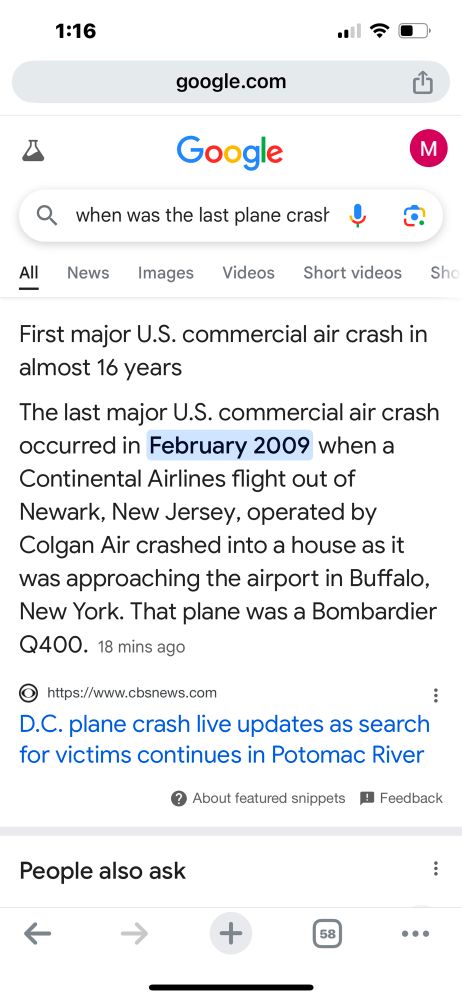The image size is (462, 1000).
Task: Open new tab with plus button
Action: pos(231,934)
